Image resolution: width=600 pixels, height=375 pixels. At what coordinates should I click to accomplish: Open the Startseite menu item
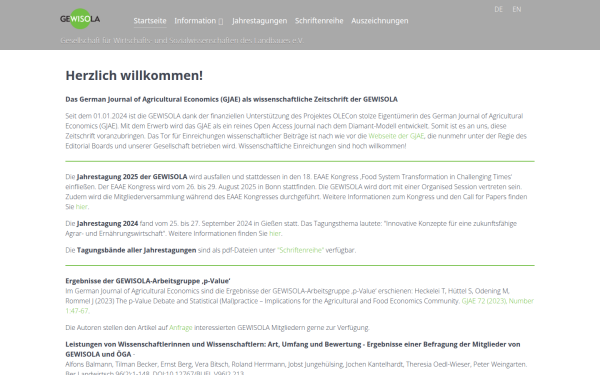(150, 21)
